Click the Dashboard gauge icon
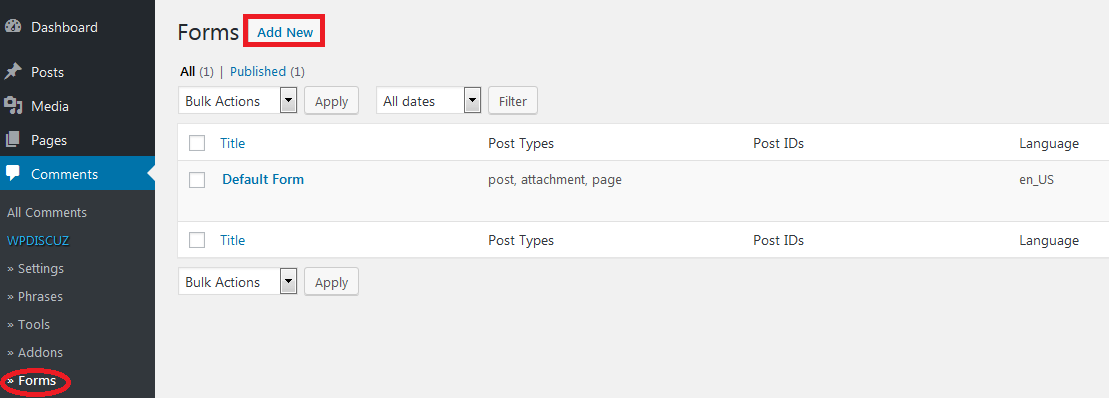This screenshot has height=398, width=1109. pyautogui.click(x=13, y=28)
